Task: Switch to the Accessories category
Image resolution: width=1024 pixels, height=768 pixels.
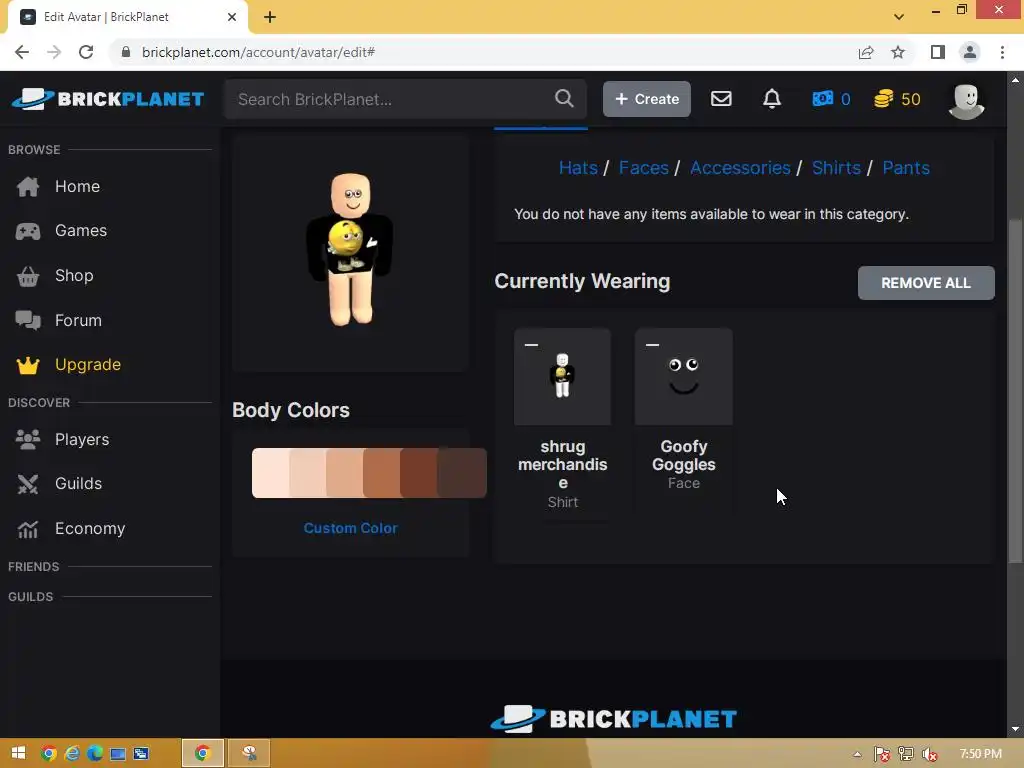Action: click(740, 168)
